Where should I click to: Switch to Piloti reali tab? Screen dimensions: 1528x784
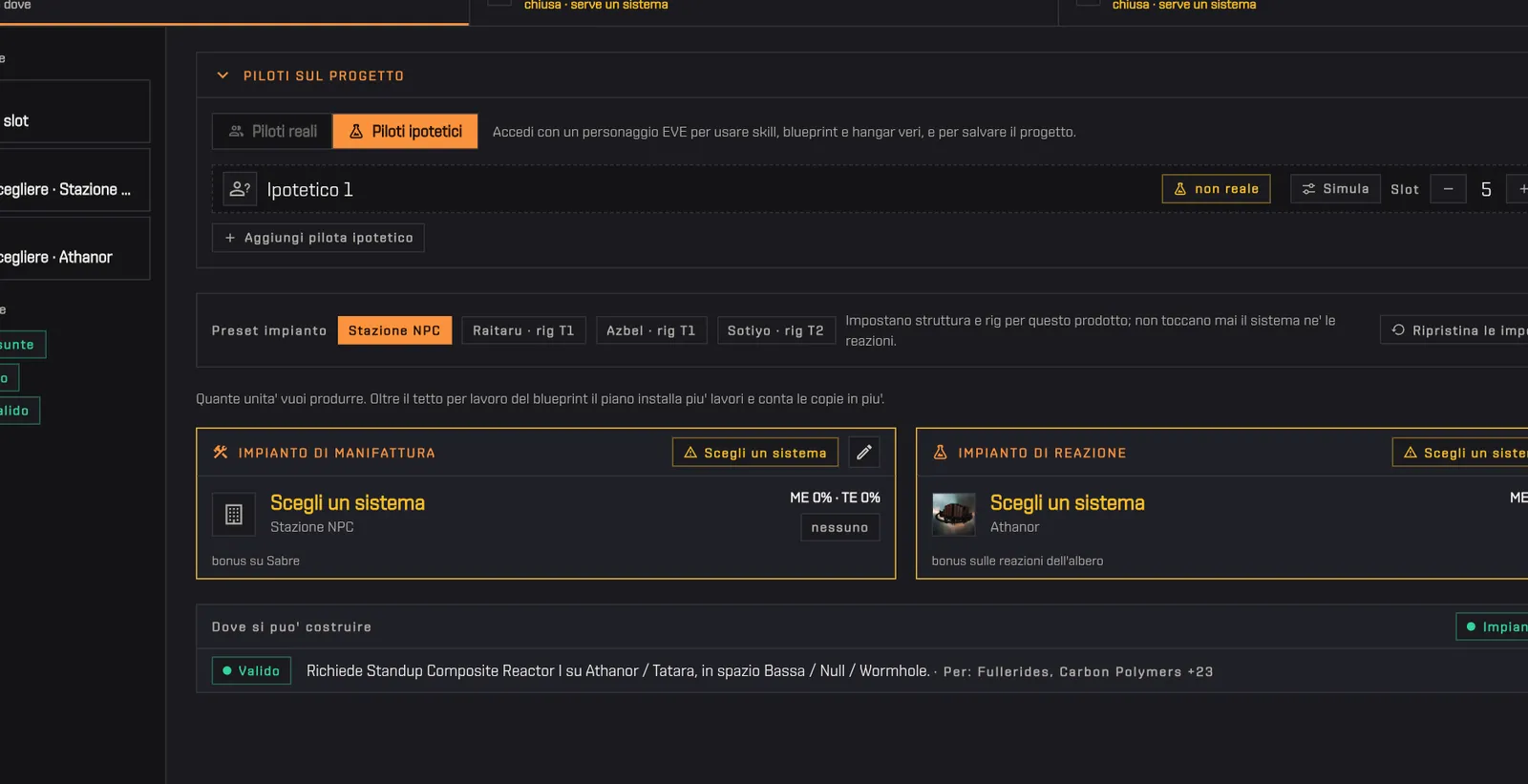tap(272, 132)
